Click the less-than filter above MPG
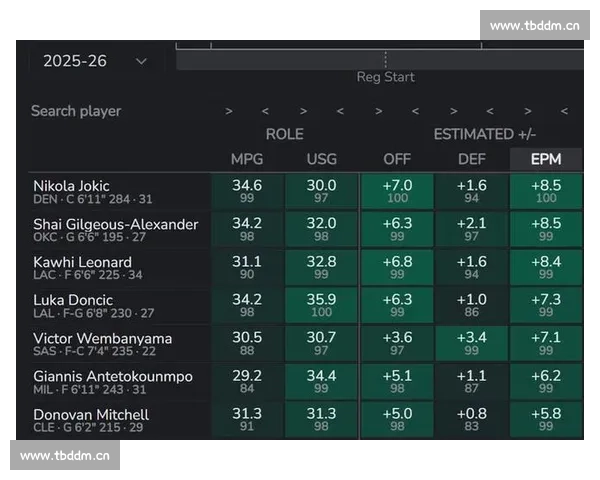 [265, 111]
